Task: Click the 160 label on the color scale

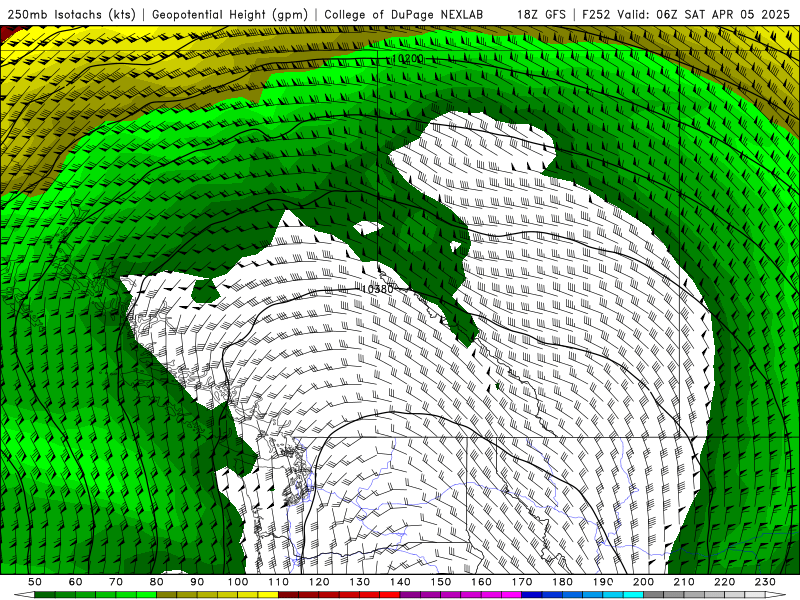Action: pos(481,582)
